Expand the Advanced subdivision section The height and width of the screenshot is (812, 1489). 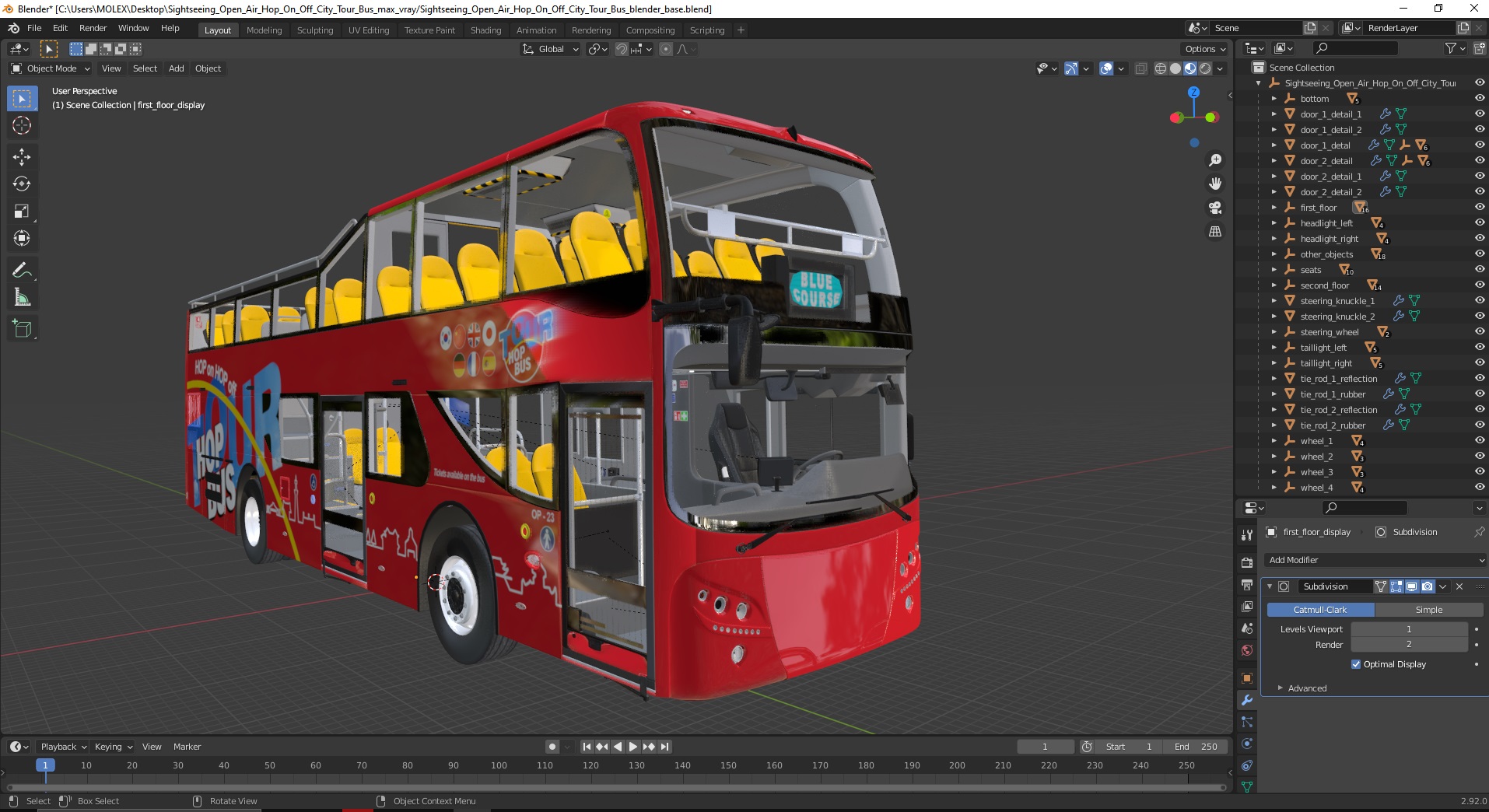click(x=1307, y=688)
